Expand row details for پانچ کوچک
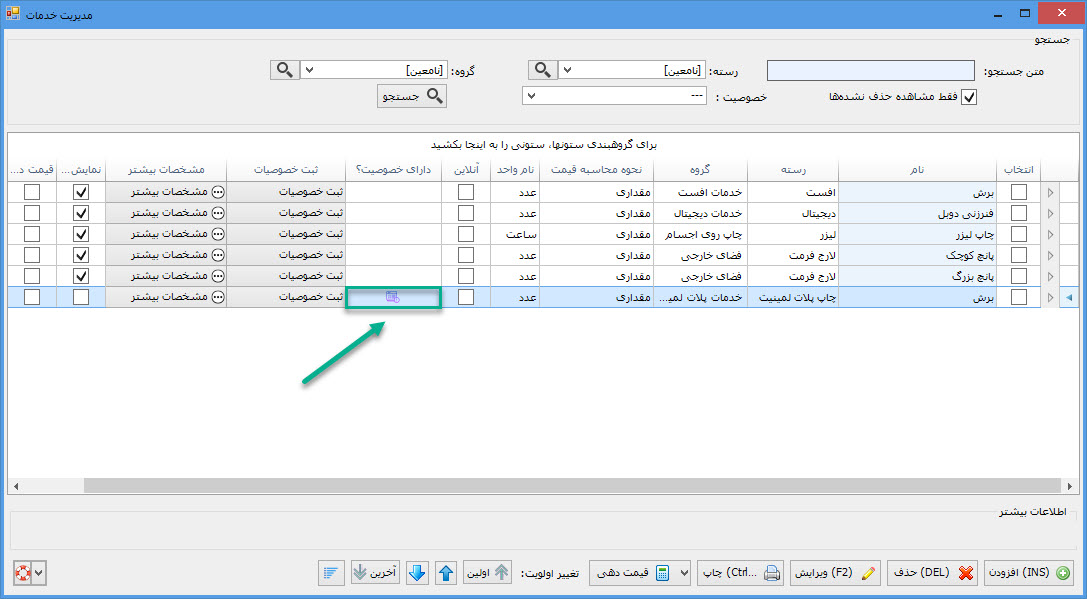Screen dimensions: 1087x599 tap(1050, 255)
